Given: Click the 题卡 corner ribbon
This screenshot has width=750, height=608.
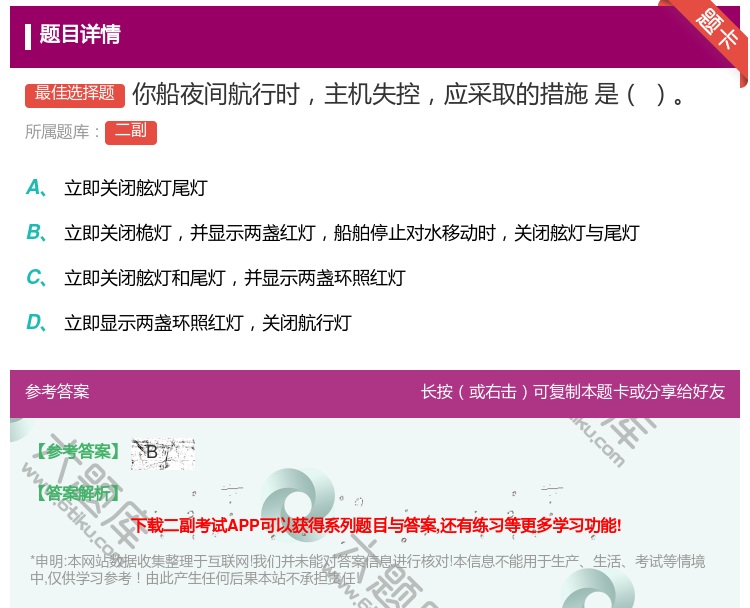Looking at the screenshot, I should tap(716, 32).
